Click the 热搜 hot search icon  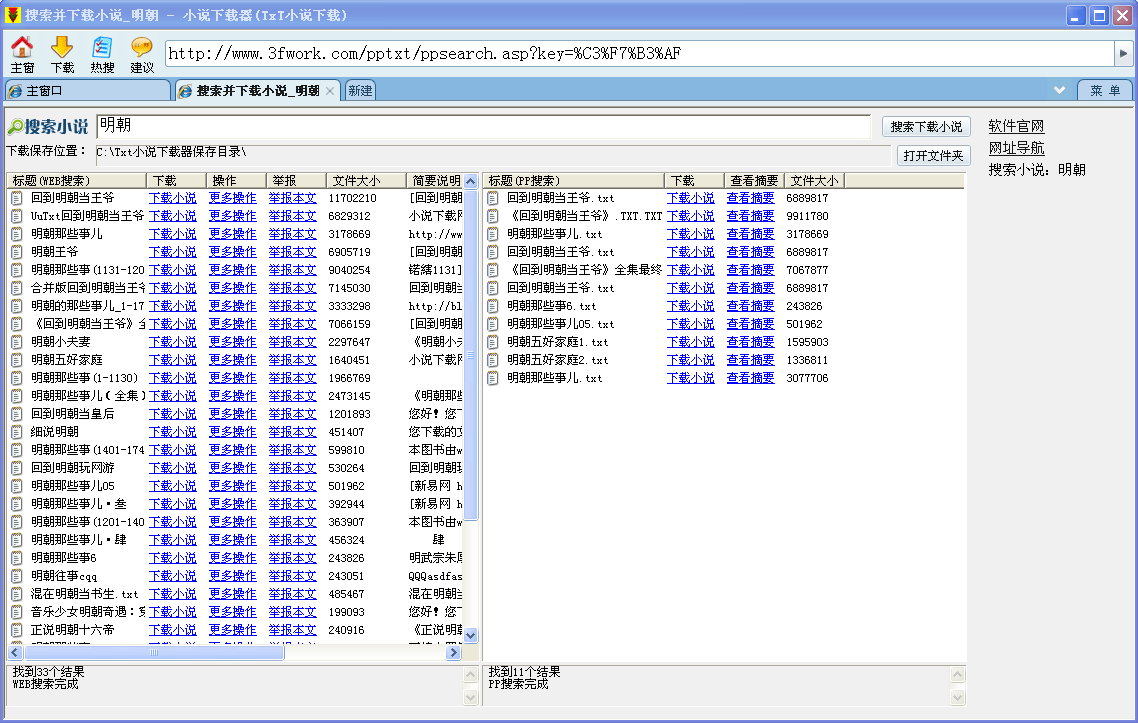[102, 54]
